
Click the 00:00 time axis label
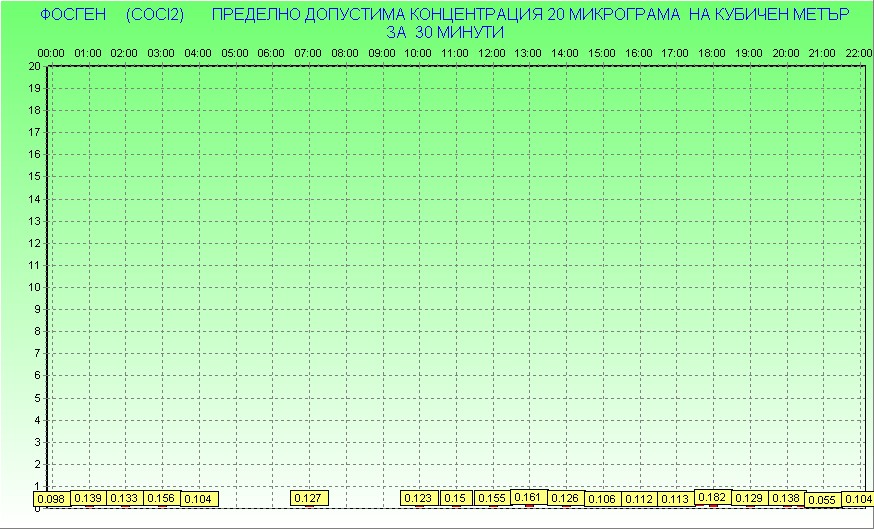51,52
